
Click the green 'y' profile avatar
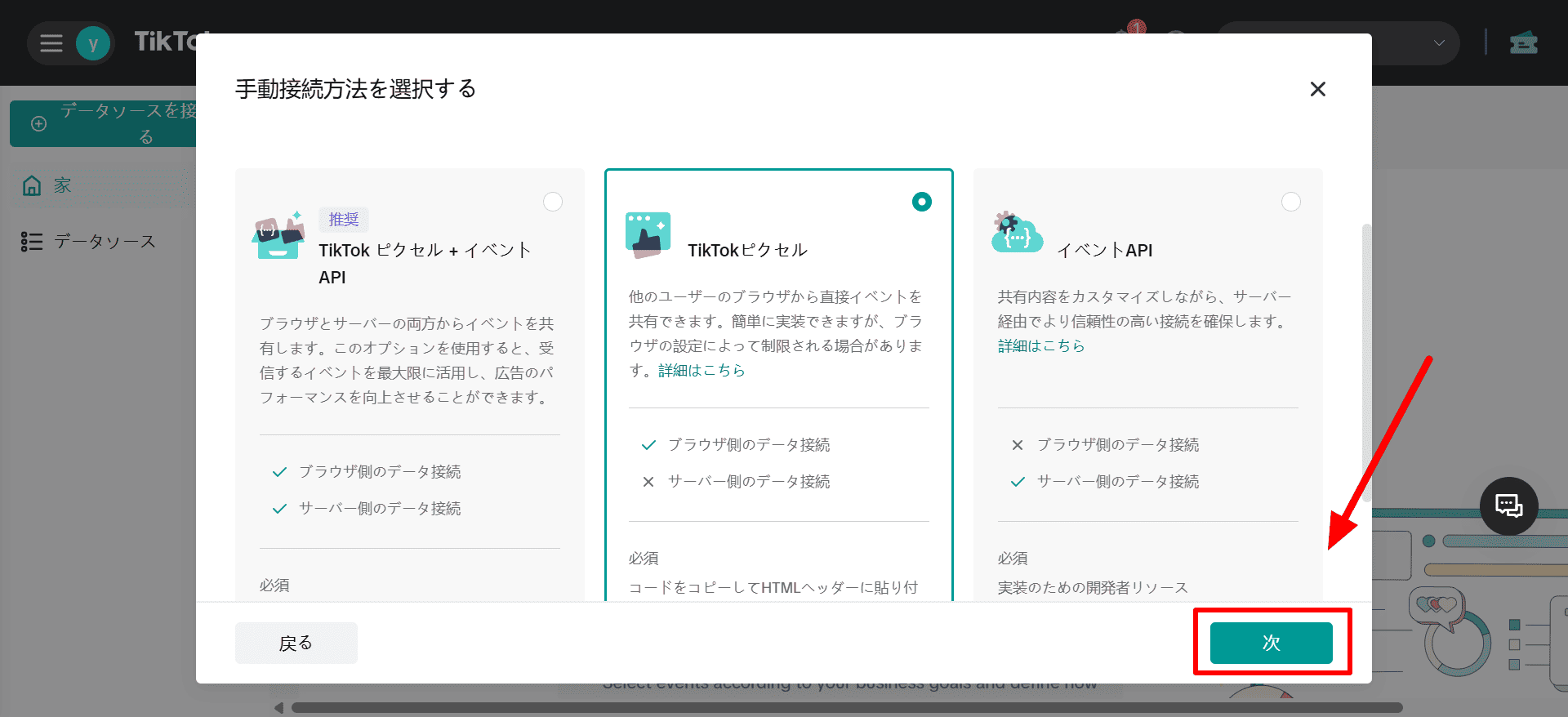click(x=93, y=43)
